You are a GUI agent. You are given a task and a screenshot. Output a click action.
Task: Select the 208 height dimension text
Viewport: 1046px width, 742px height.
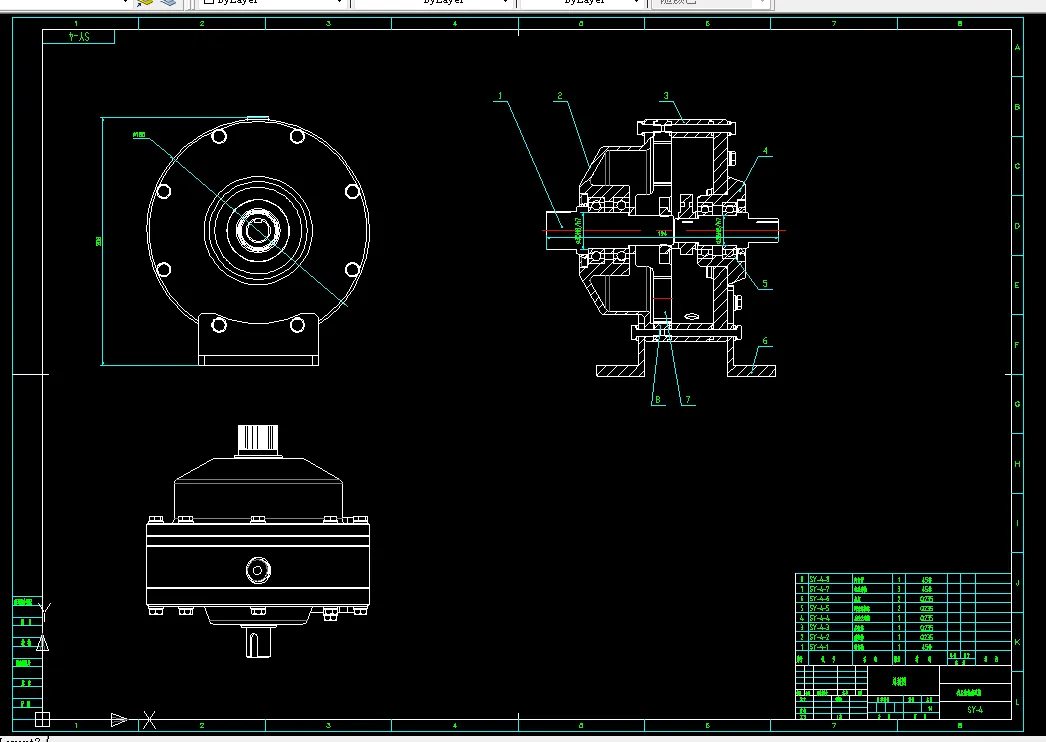(x=99, y=241)
